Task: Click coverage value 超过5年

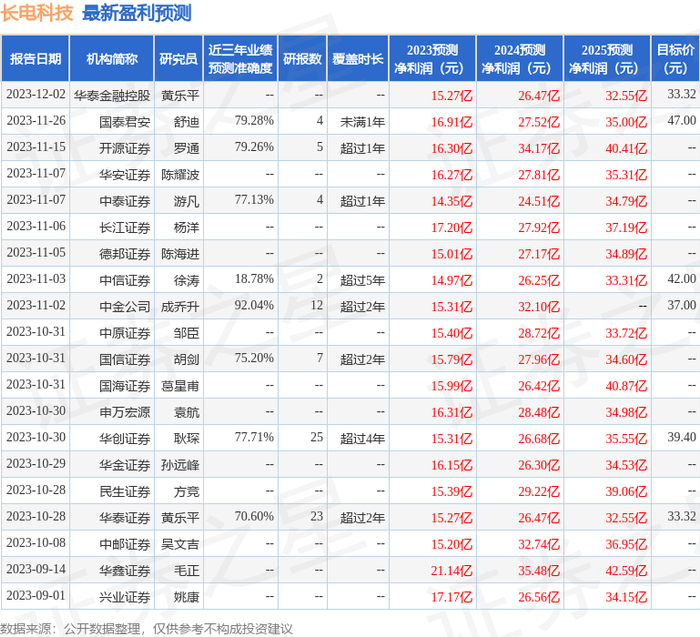Action: click(362, 280)
